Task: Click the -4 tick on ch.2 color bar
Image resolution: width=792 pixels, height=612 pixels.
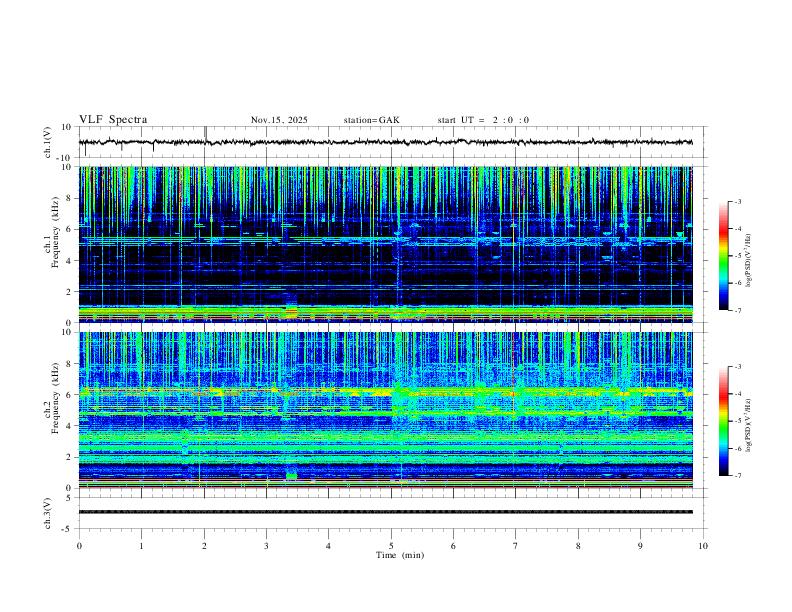Action: [737, 394]
